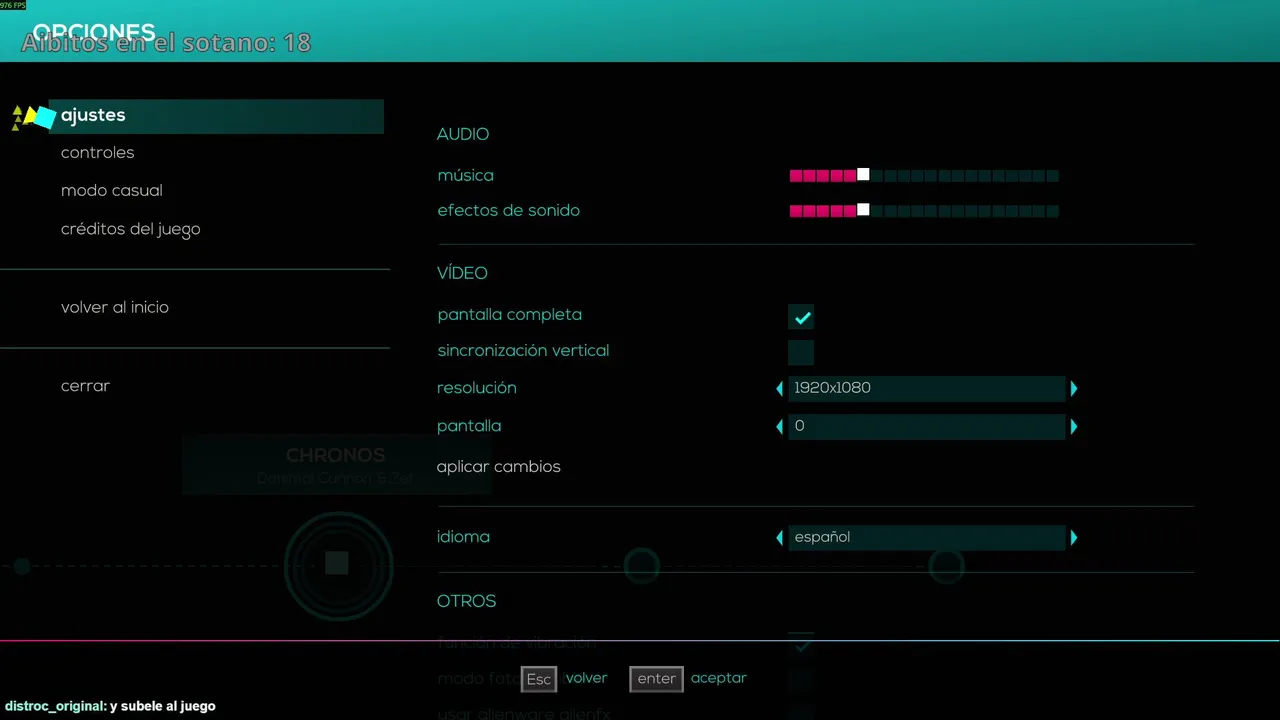Image resolution: width=1280 pixels, height=720 pixels.
Task: Click the VÍDEO section heading
Action: [x=462, y=273]
